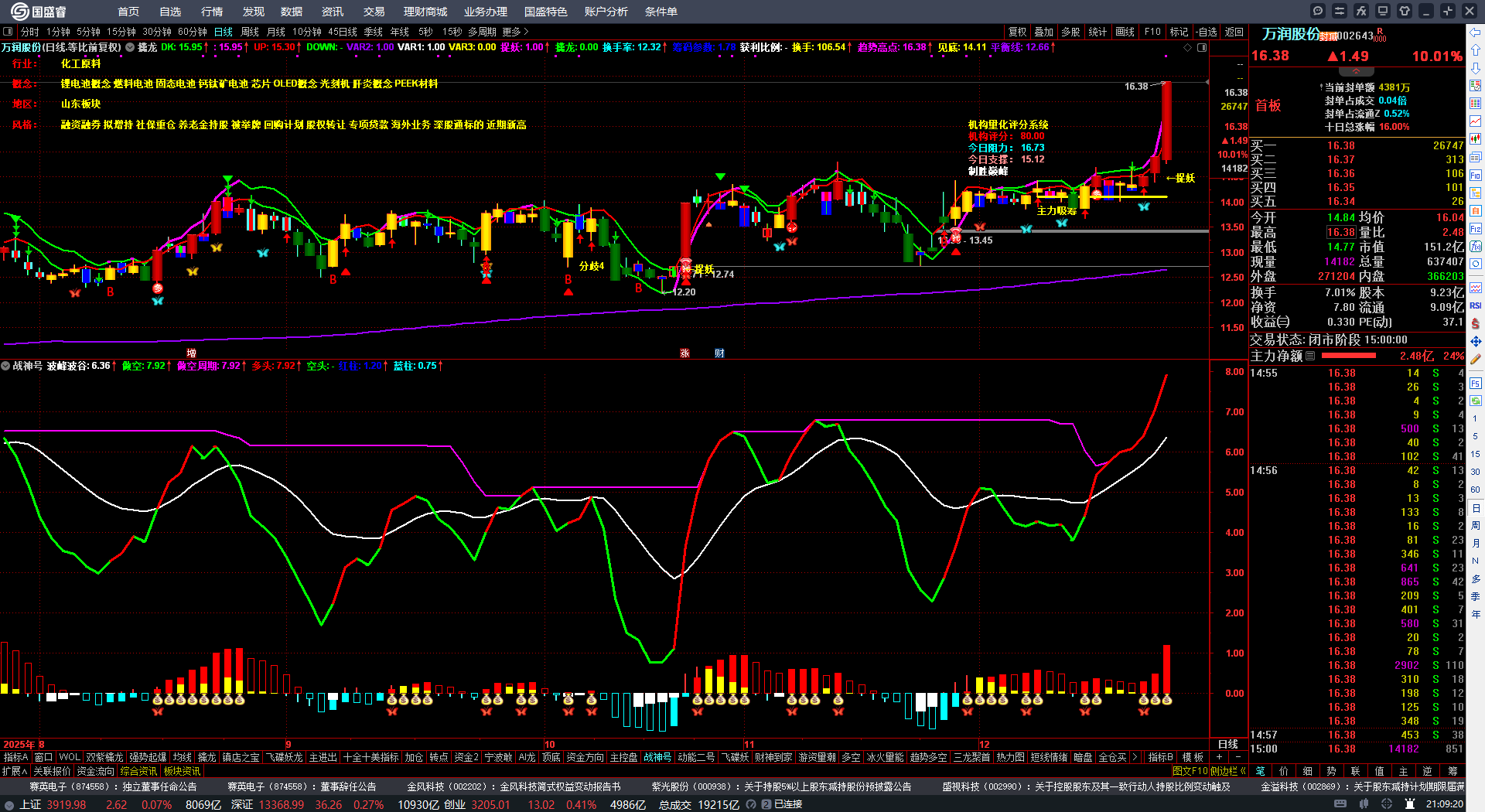Open the 行情 menu
This screenshot has width=1485, height=812.
tap(212, 12)
